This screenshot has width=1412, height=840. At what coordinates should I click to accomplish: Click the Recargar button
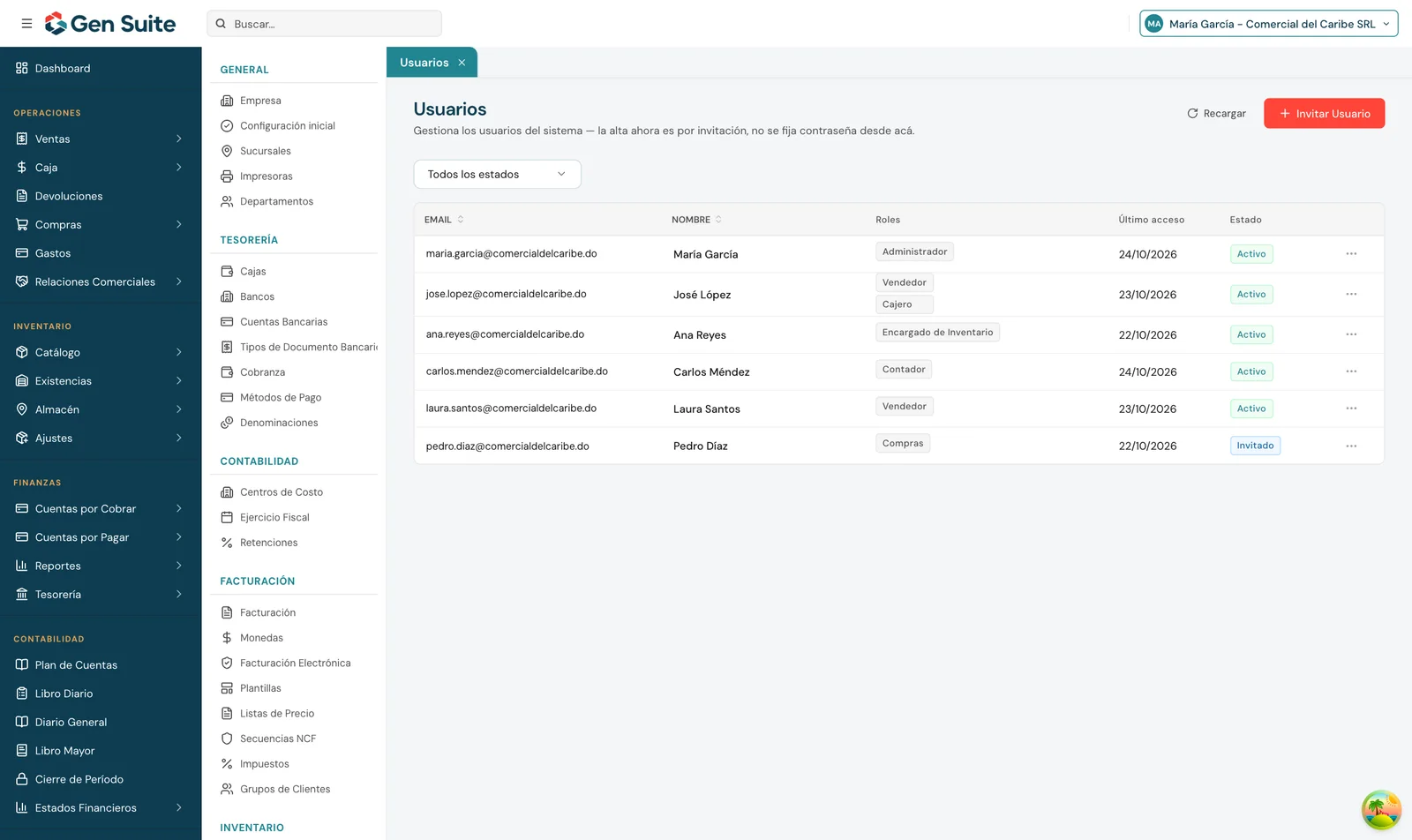1216,113
